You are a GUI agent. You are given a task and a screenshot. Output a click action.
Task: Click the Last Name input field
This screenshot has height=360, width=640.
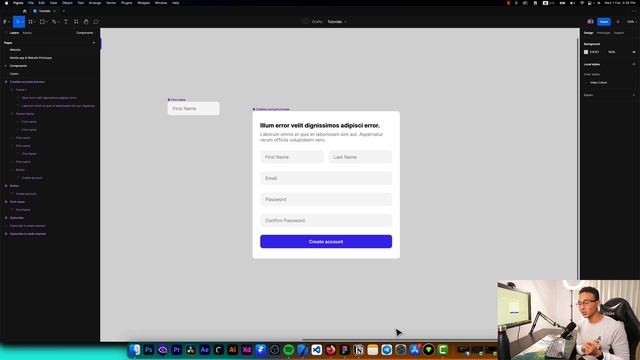tap(360, 157)
